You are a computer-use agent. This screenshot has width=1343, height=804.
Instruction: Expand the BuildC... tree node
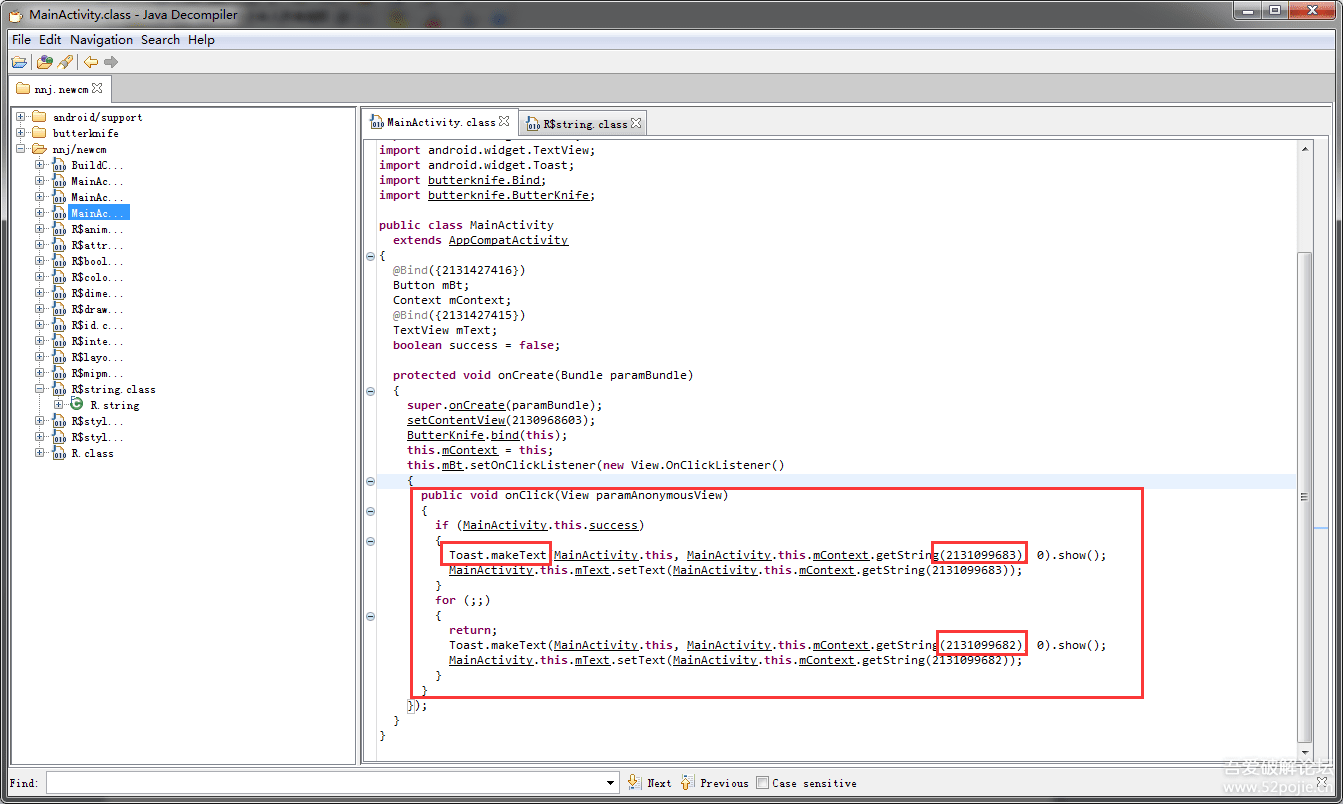coord(40,165)
